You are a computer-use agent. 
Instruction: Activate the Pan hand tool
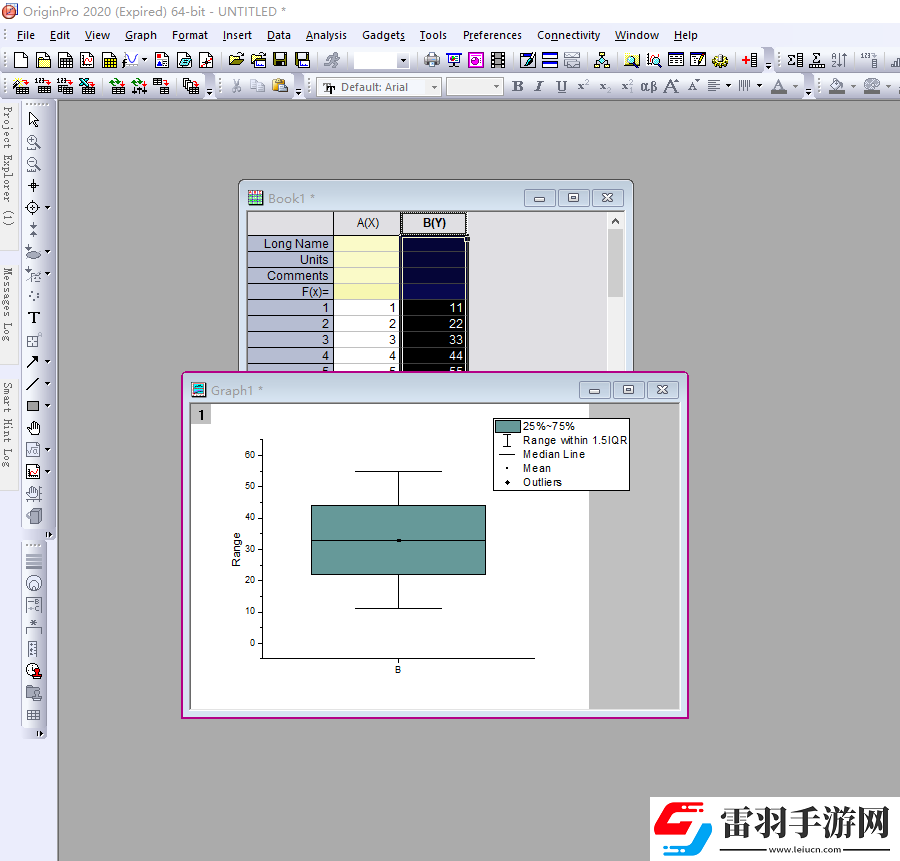point(33,427)
